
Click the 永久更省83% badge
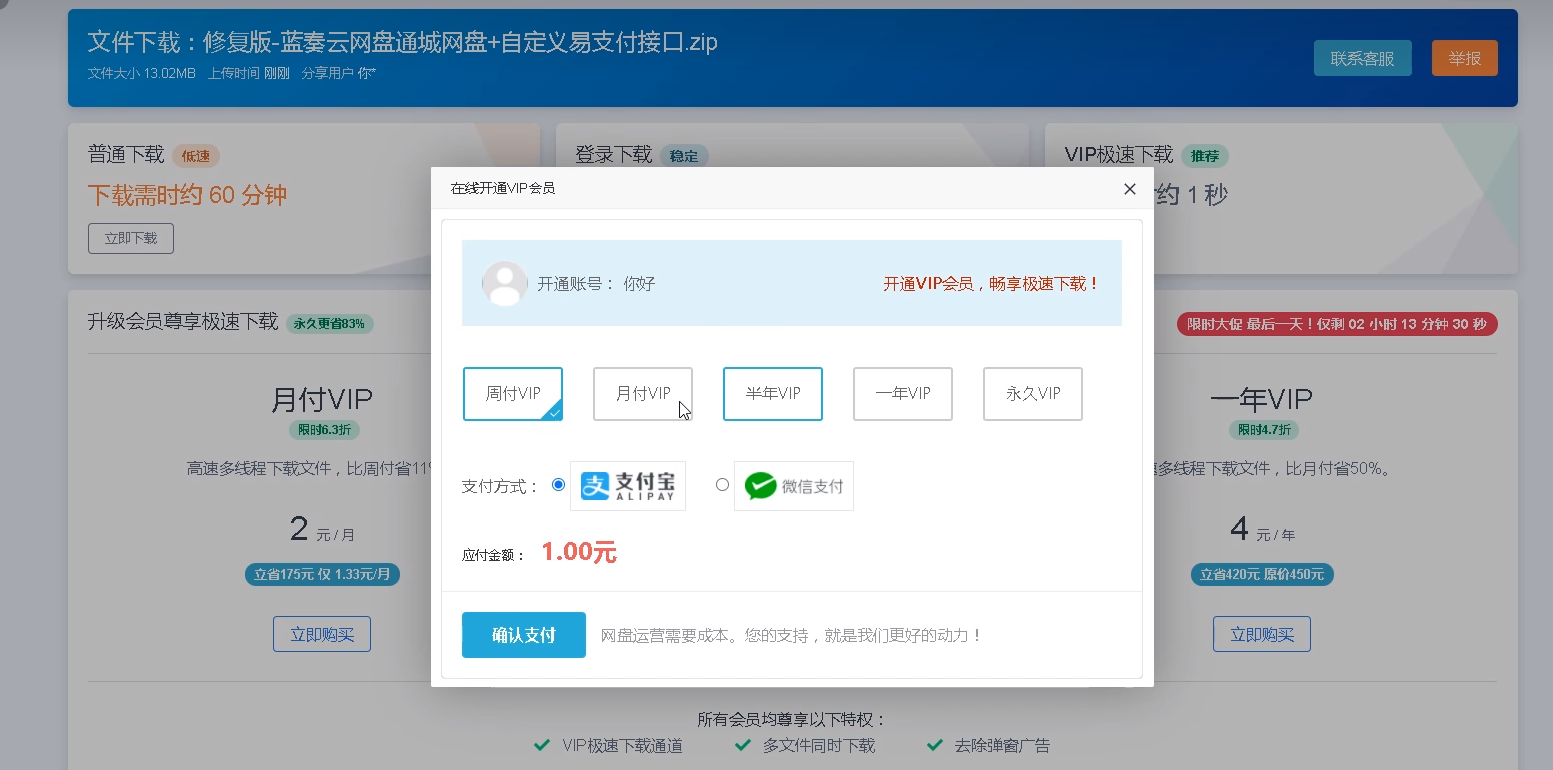click(329, 323)
